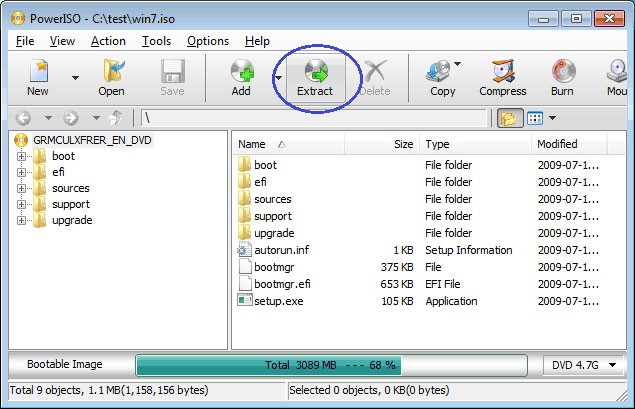
Task: Expand the boot folder in the tree
Action: 21,156
